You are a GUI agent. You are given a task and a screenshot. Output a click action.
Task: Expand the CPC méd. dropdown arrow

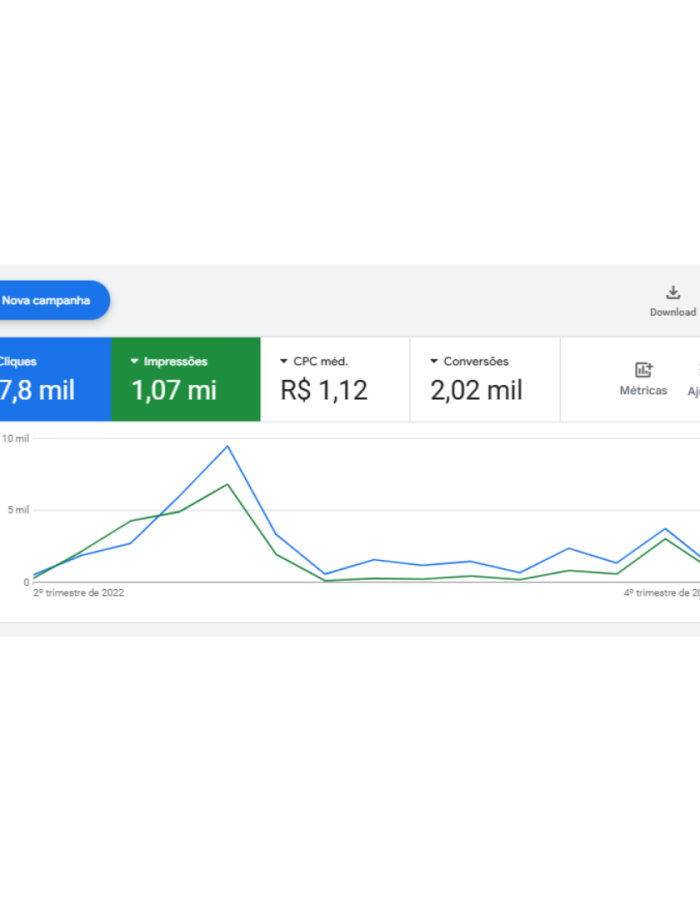pyautogui.click(x=284, y=362)
